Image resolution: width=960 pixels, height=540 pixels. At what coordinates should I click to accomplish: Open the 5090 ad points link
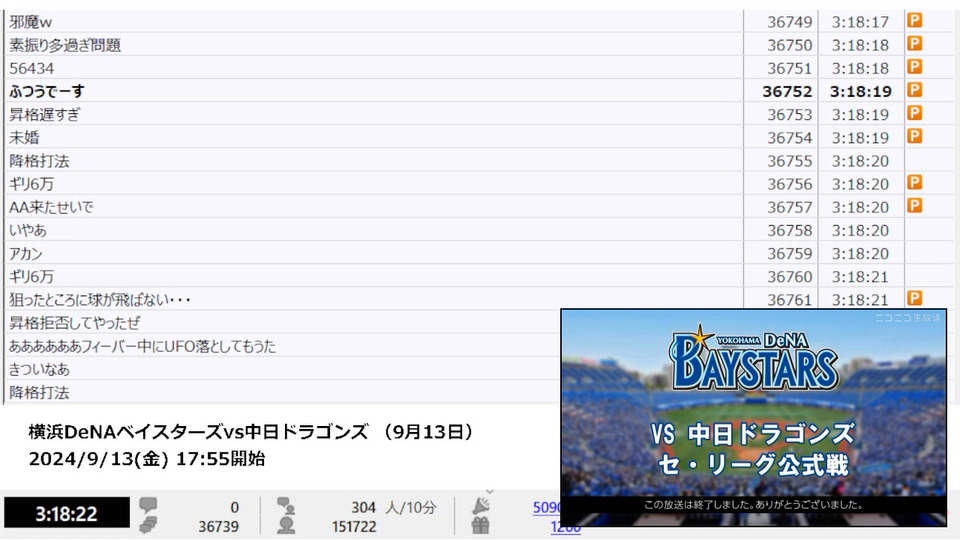(x=547, y=508)
